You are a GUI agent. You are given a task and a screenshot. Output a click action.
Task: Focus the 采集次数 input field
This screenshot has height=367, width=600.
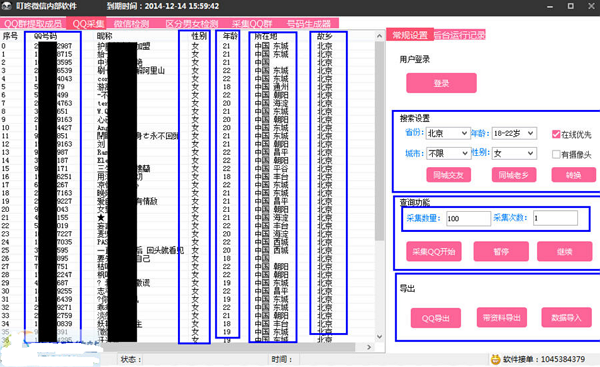[x=555, y=218]
